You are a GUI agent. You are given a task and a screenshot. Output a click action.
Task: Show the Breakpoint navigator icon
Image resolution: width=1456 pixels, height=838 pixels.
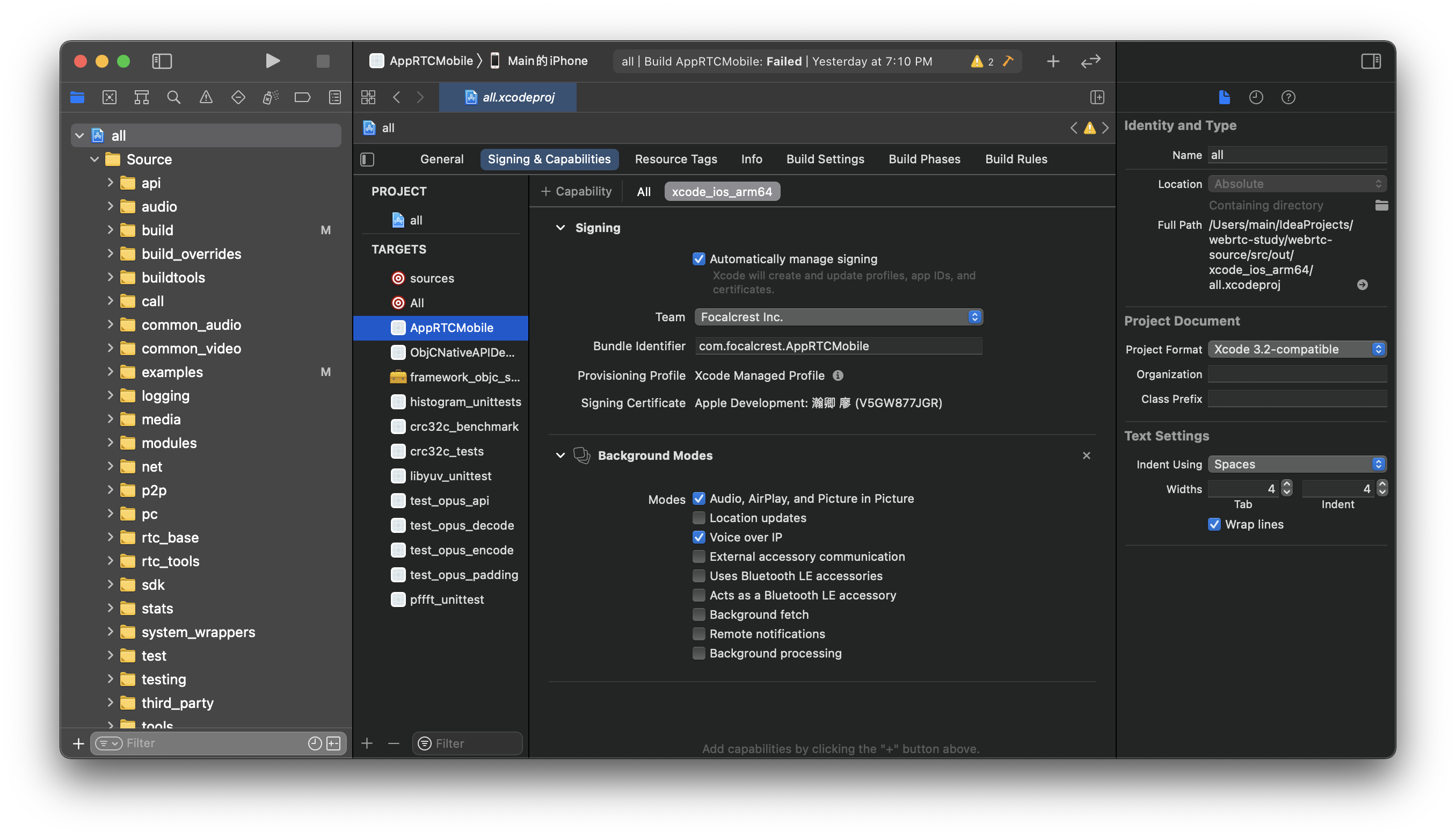point(302,97)
